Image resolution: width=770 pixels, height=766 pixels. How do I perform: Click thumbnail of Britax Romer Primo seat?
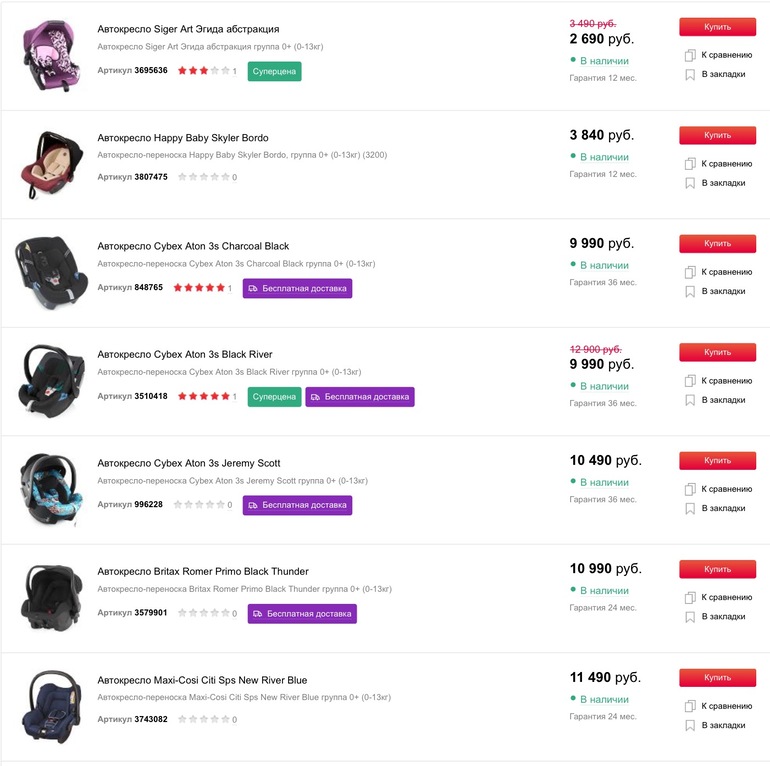tap(48, 597)
